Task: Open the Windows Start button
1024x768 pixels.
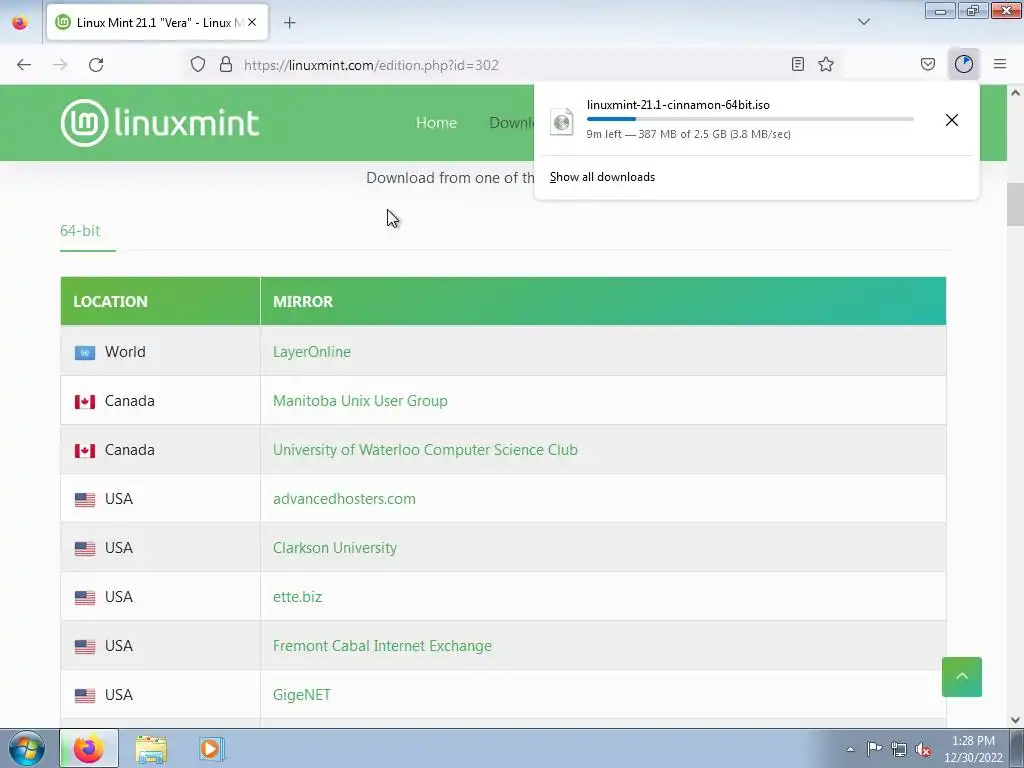Action: (27, 748)
